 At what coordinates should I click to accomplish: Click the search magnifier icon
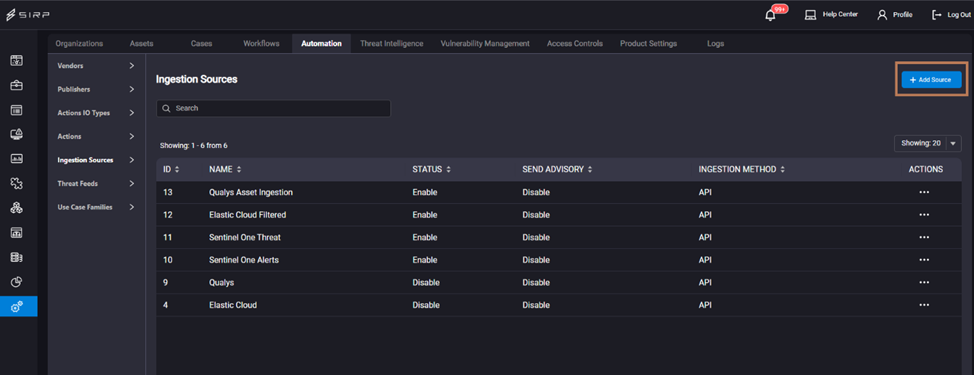point(166,108)
